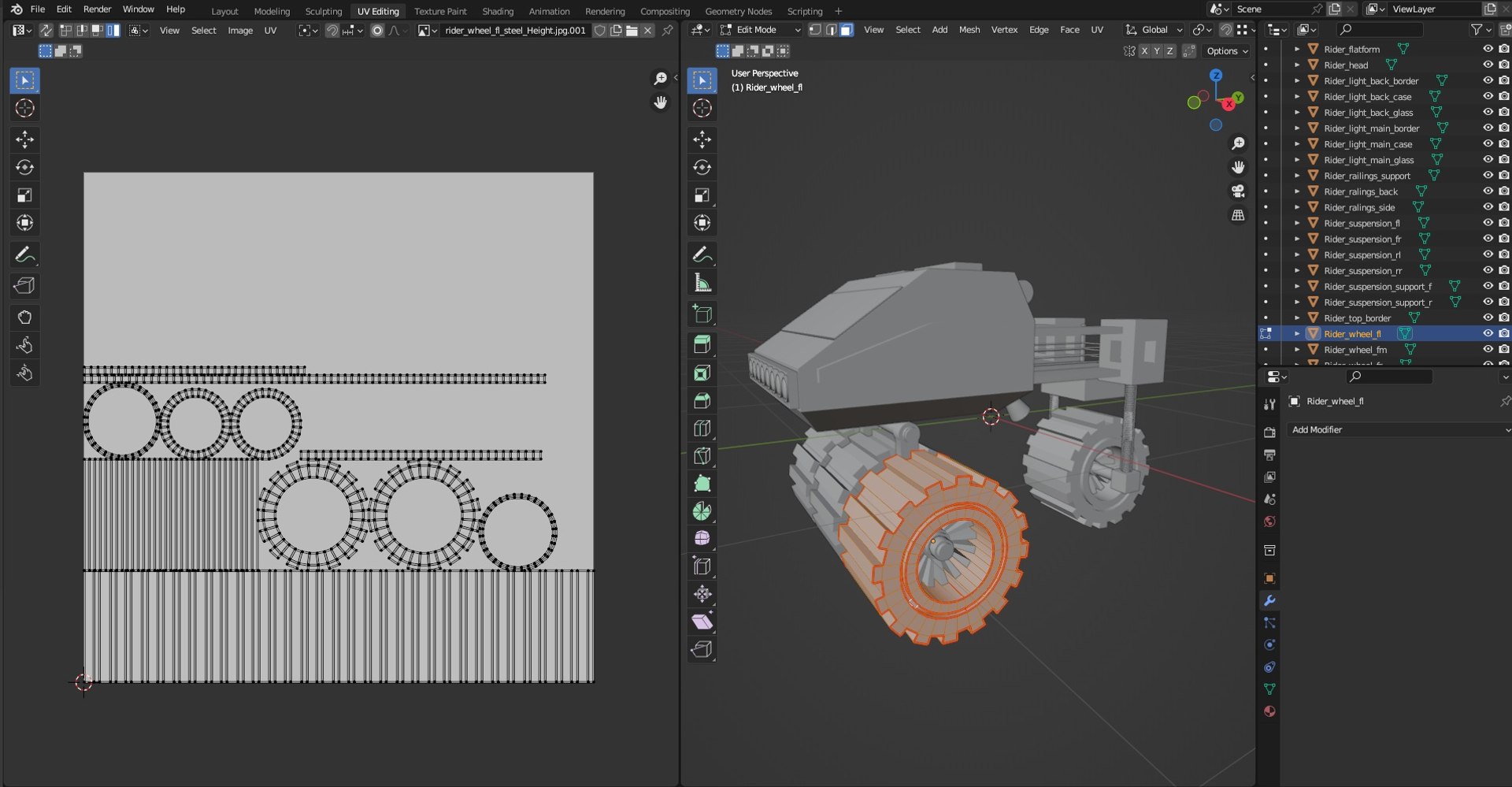Toggle X mirror axis in viewport header

click(x=1144, y=50)
